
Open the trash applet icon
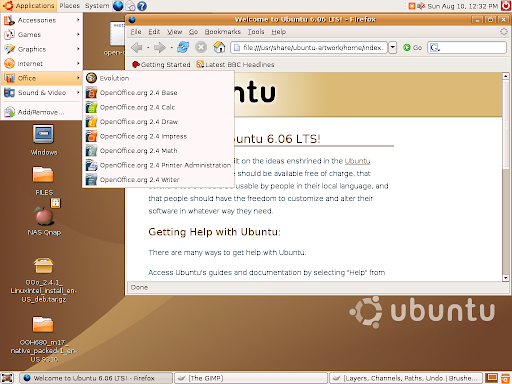click(506, 378)
